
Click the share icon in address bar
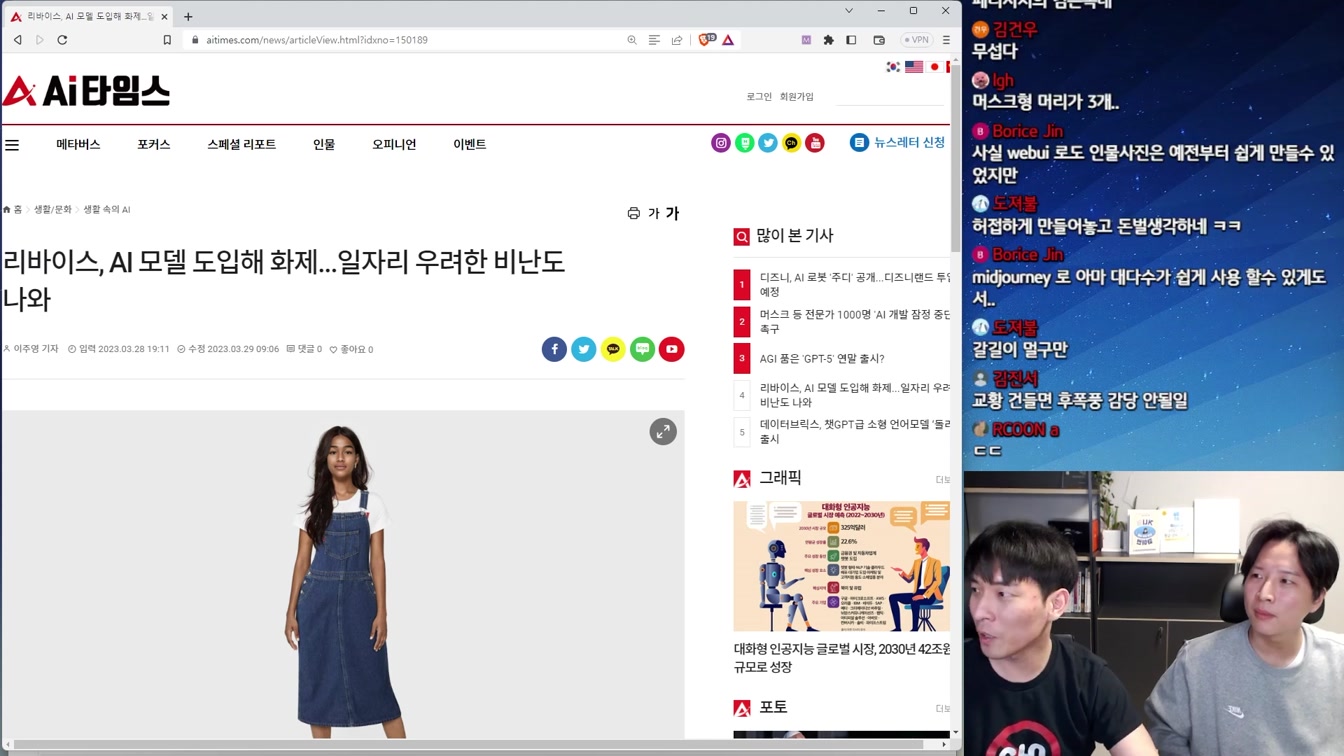(677, 40)
